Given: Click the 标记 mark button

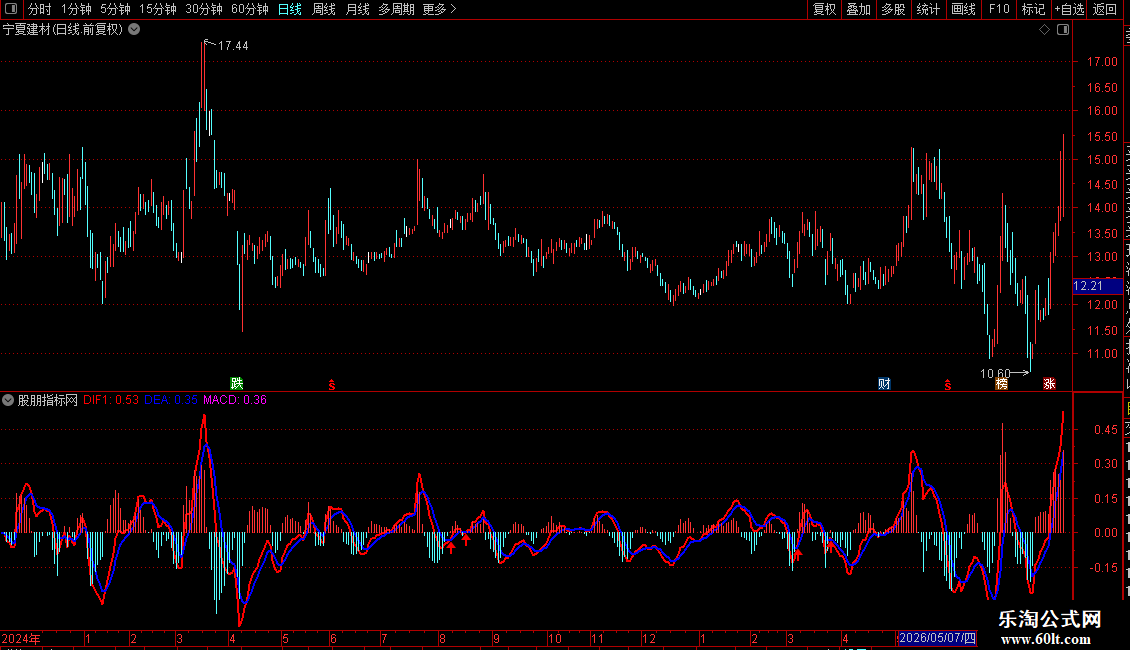Looking at the screenshot, I should 1033,9.
